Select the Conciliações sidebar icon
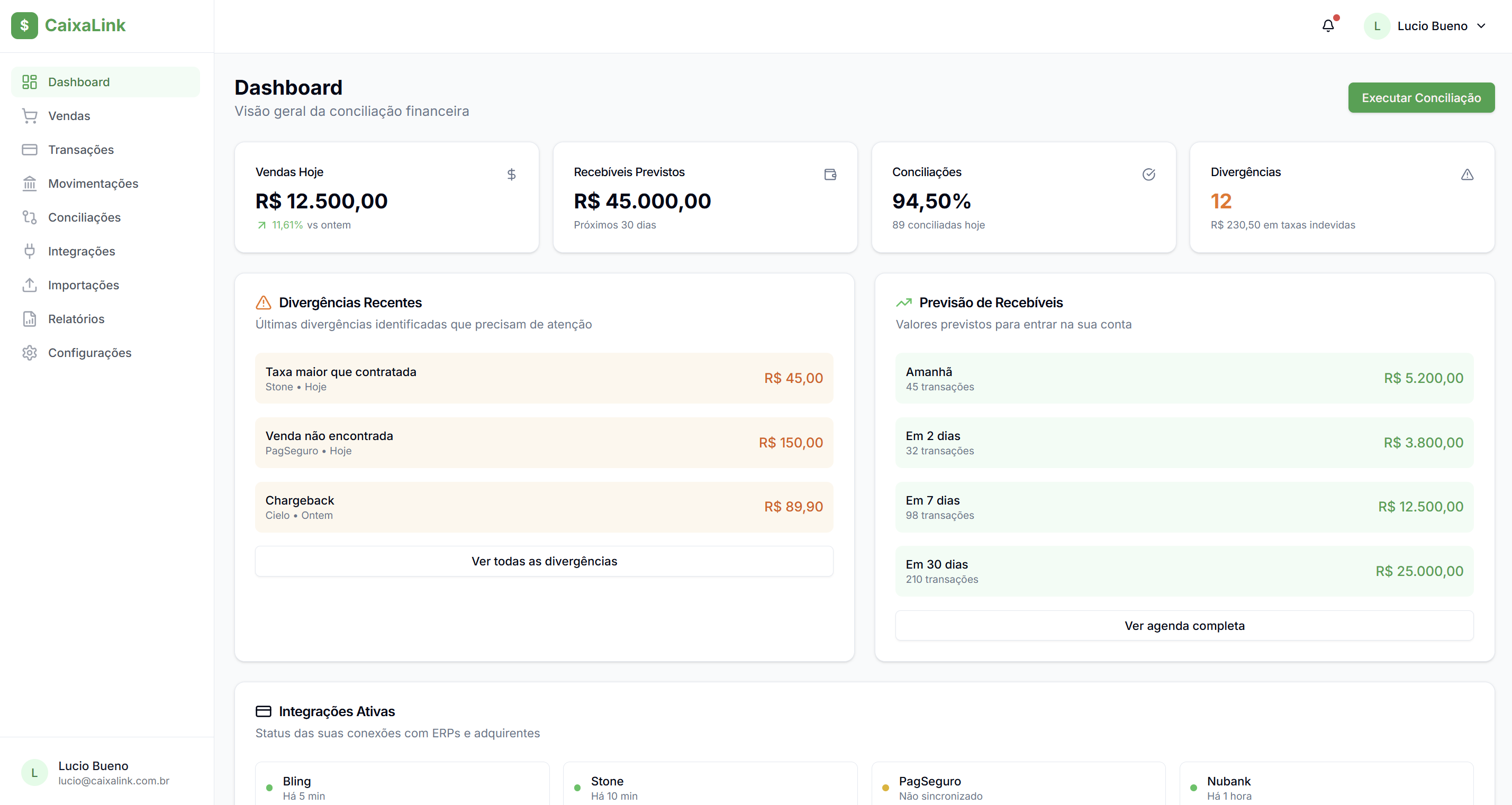1512x805 pixels. click(x=29, y=217)
